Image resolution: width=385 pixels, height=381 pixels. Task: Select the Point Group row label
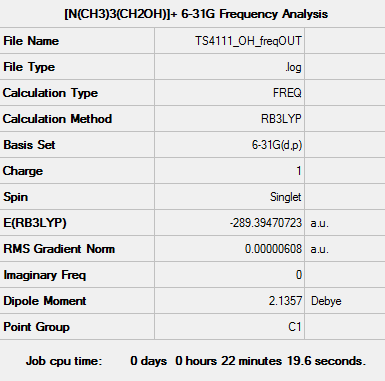[36, 327]
